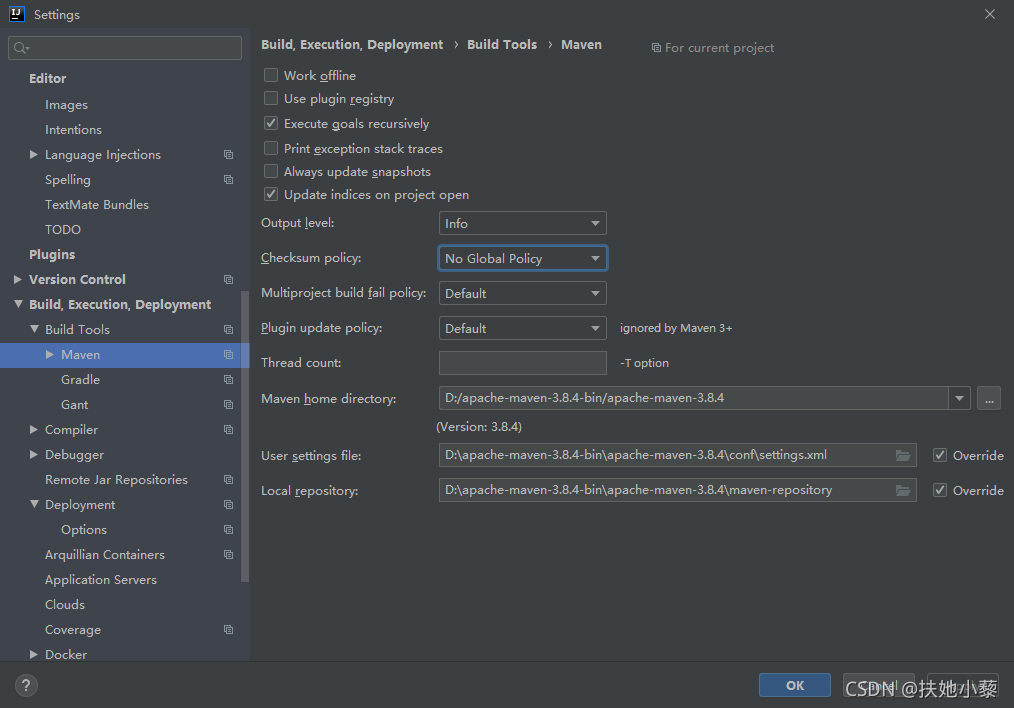Open the Output level dropdown
The height and width of the screenshot is (708, 1014).
point(523,223)
